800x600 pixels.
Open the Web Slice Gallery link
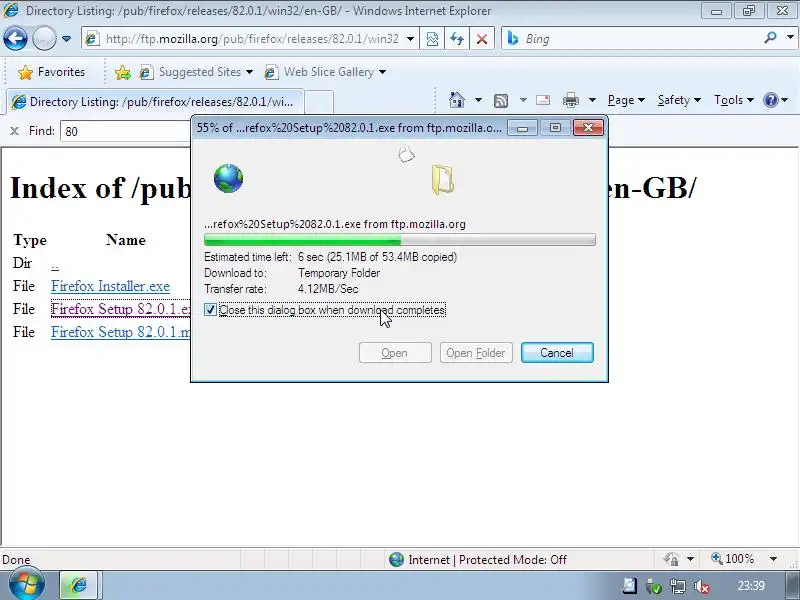[329, 72]
